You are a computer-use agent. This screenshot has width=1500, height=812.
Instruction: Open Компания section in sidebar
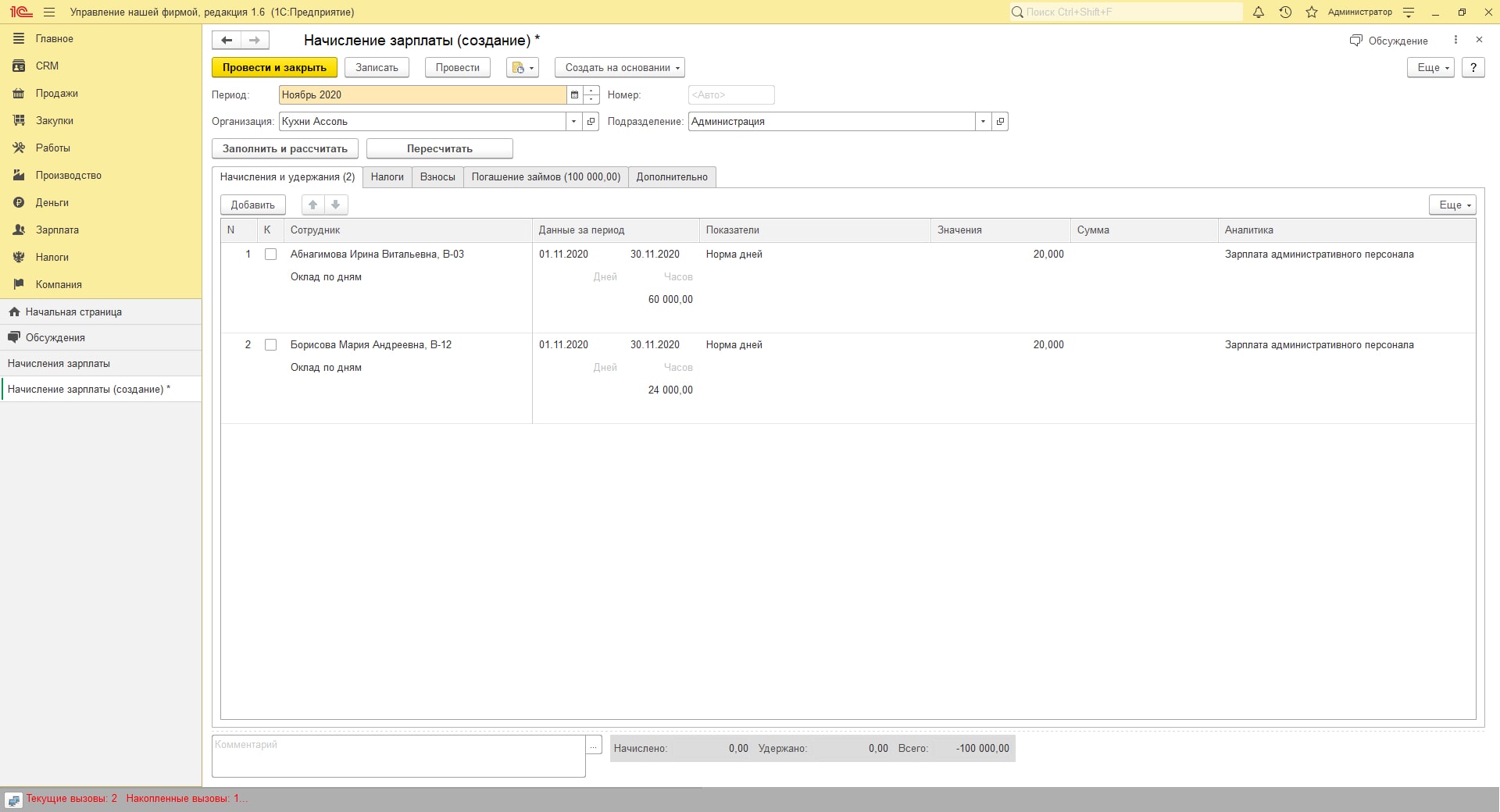coord(101,285)
